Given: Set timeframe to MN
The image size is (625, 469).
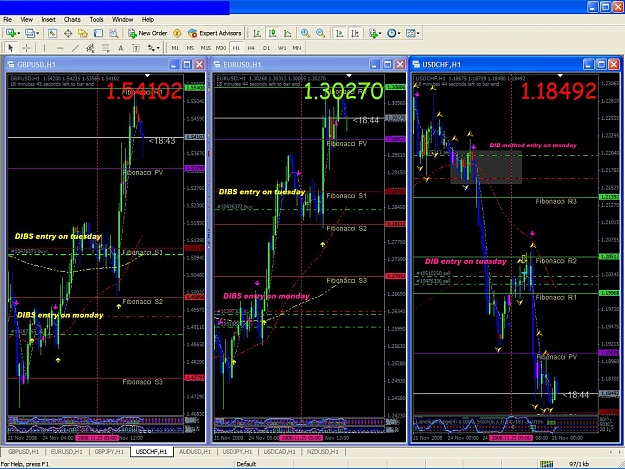Looking at the screenshot, I should coord(297,48).
